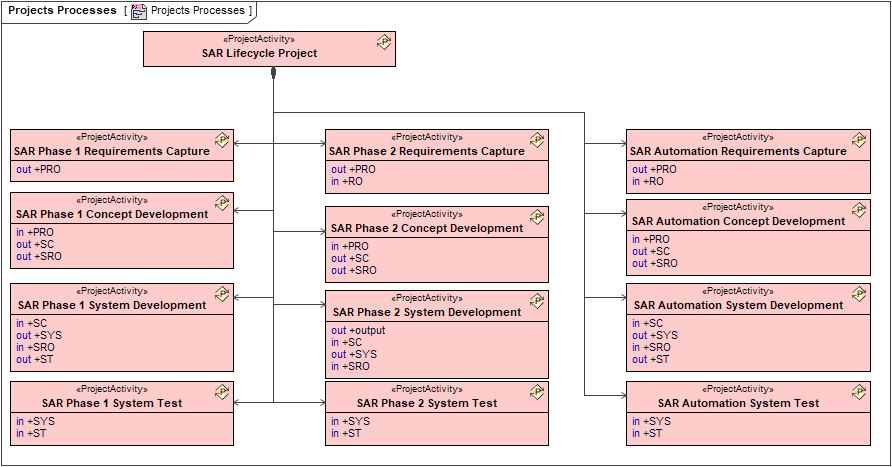892x467 pixels.
Task: Select 'in +ST' in SAR Phase 2 System Test
Action: 347,434
